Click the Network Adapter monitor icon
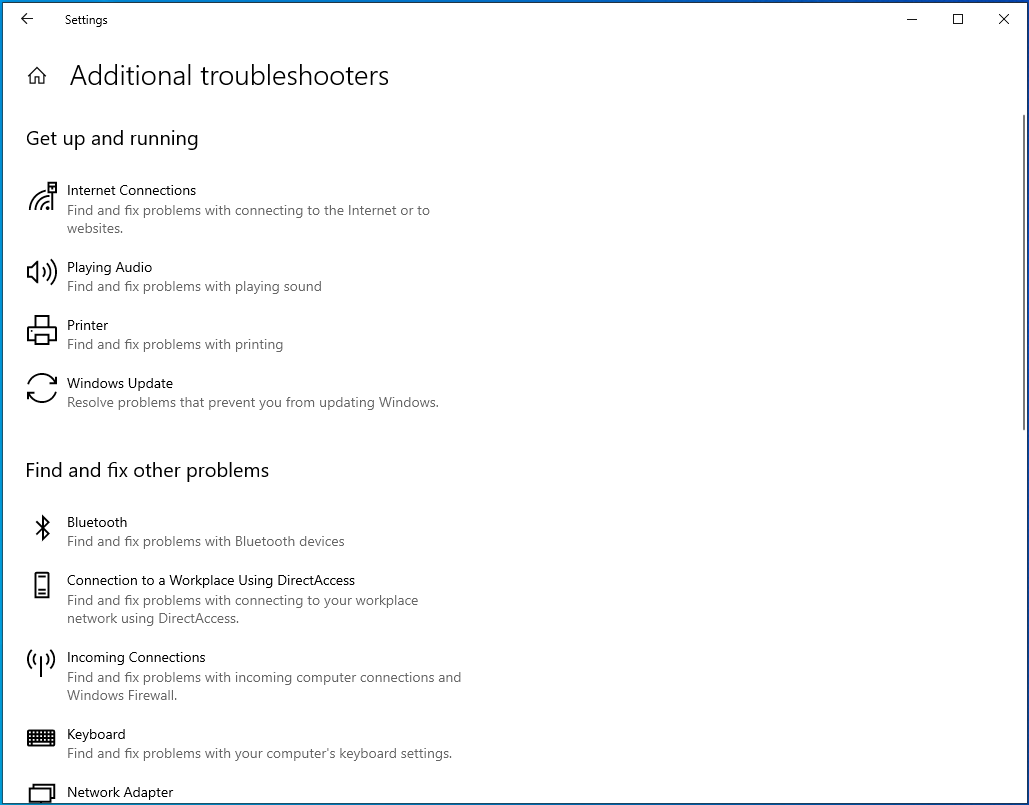 click(42, 793)
